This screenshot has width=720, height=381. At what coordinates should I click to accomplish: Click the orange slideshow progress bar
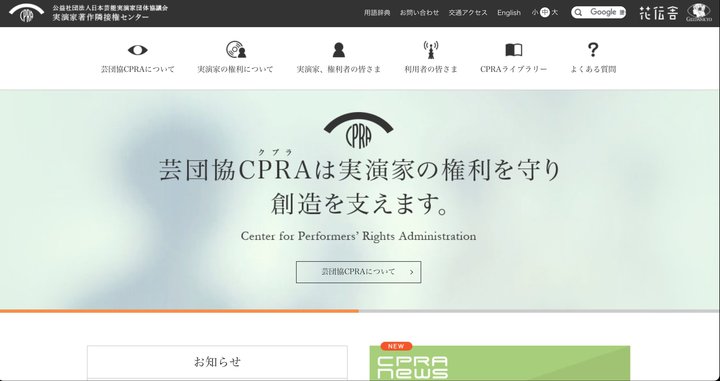click(179, 311)
